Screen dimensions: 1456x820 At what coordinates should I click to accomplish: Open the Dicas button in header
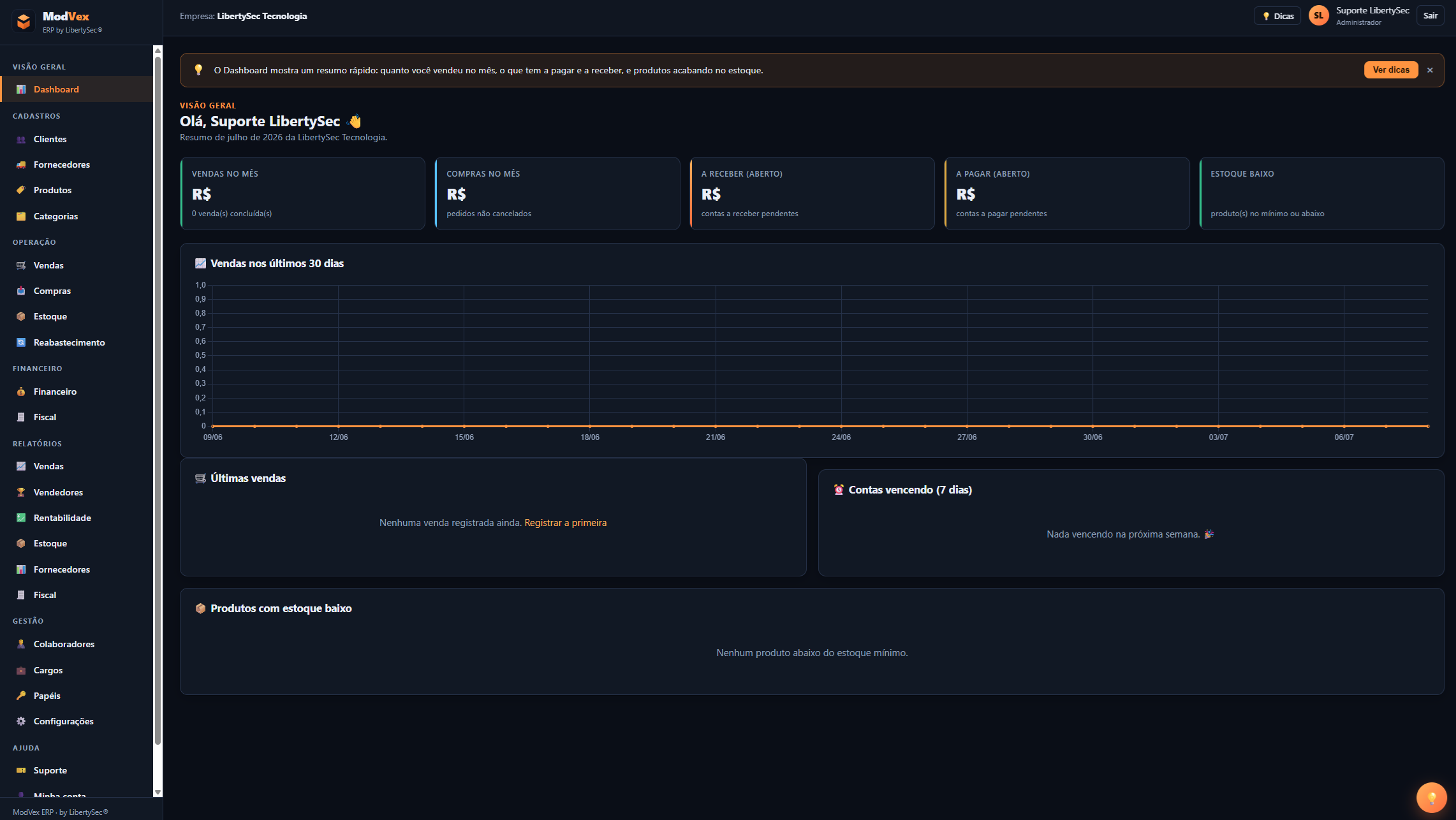[x=1277, y=16]
